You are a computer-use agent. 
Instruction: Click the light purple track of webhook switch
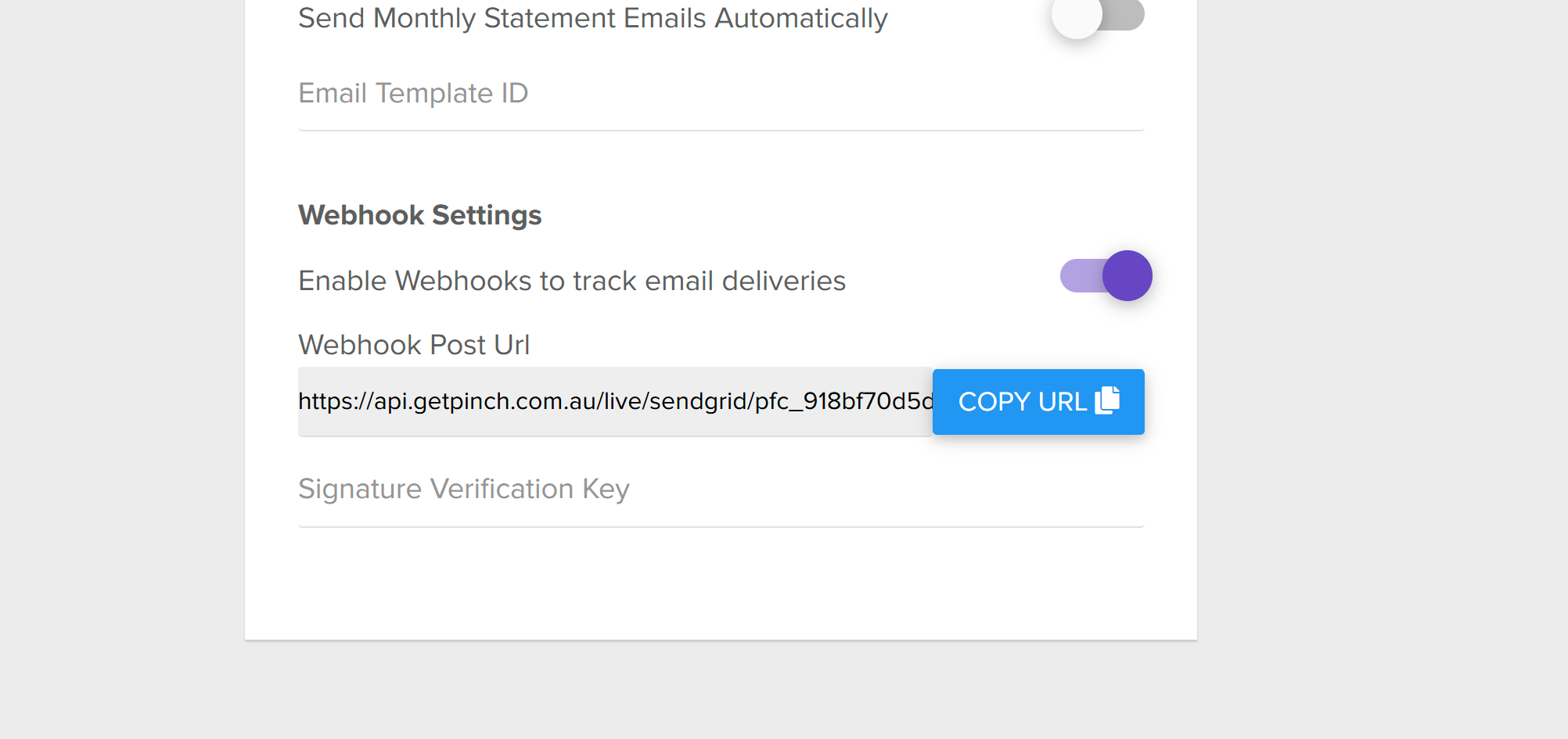click(x=1080, y=276)
